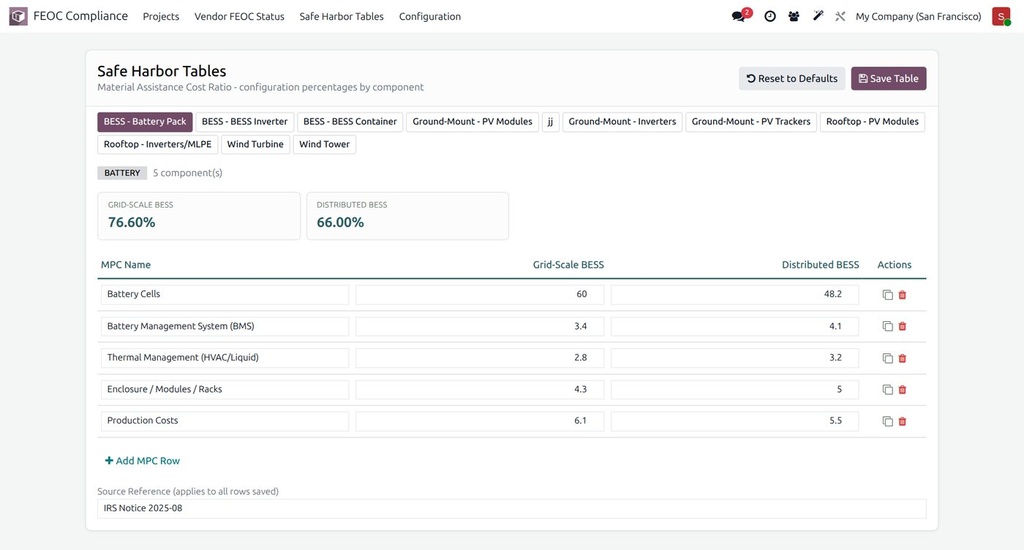1024x550 pixels.
Task: Click the FEOC Compliance app title
Action: tap(80, 16)
